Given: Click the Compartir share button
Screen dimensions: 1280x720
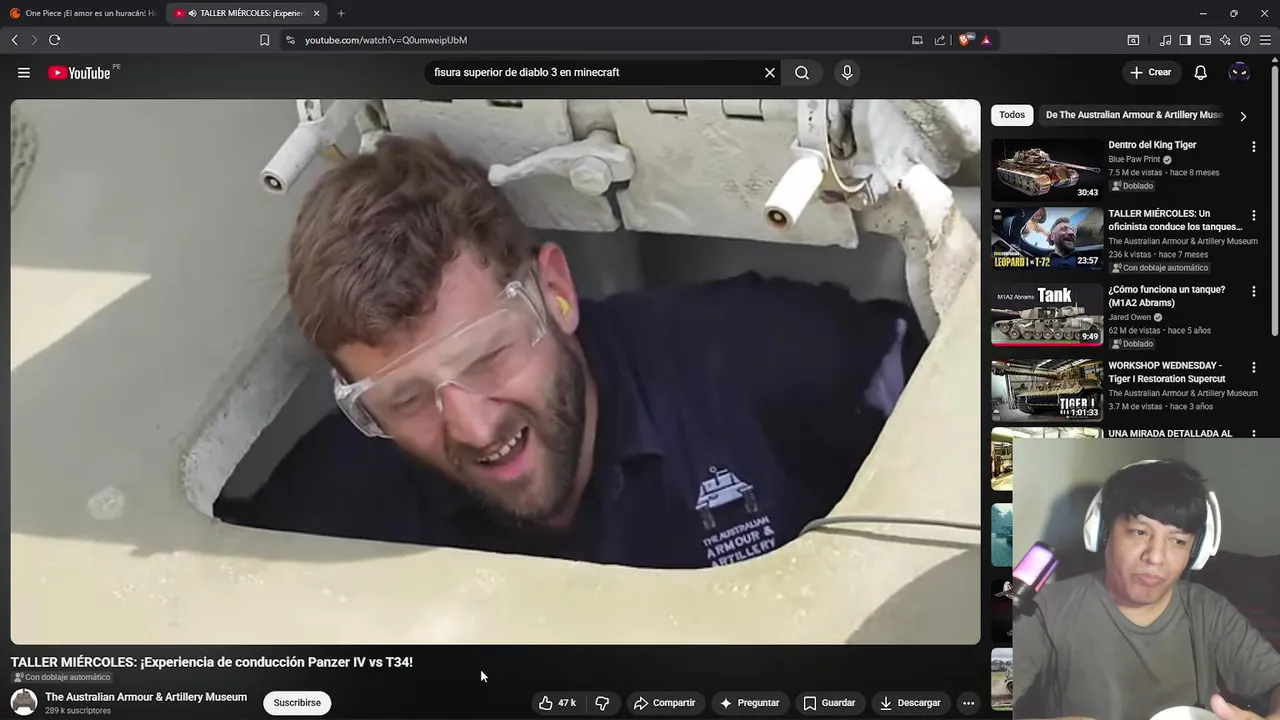Looking at the screenshot, I should [x=665, y=703].
